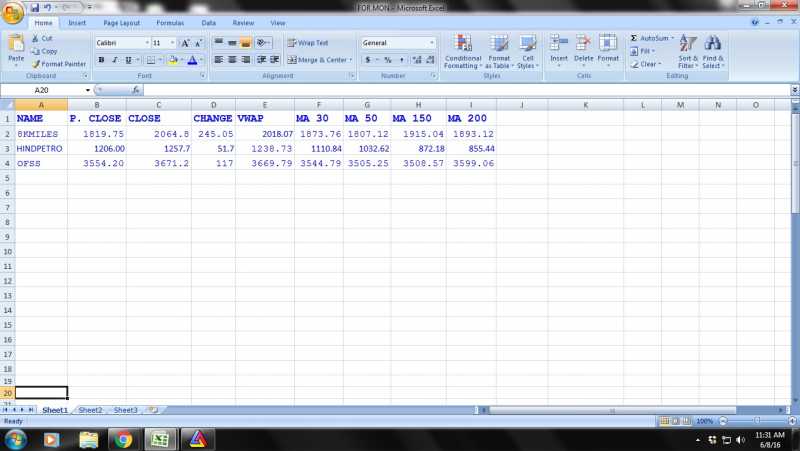Click the zoom slider in status bar
Image resolution: width=800 pixels, height=451 pixels.
(x=756, y=421)
